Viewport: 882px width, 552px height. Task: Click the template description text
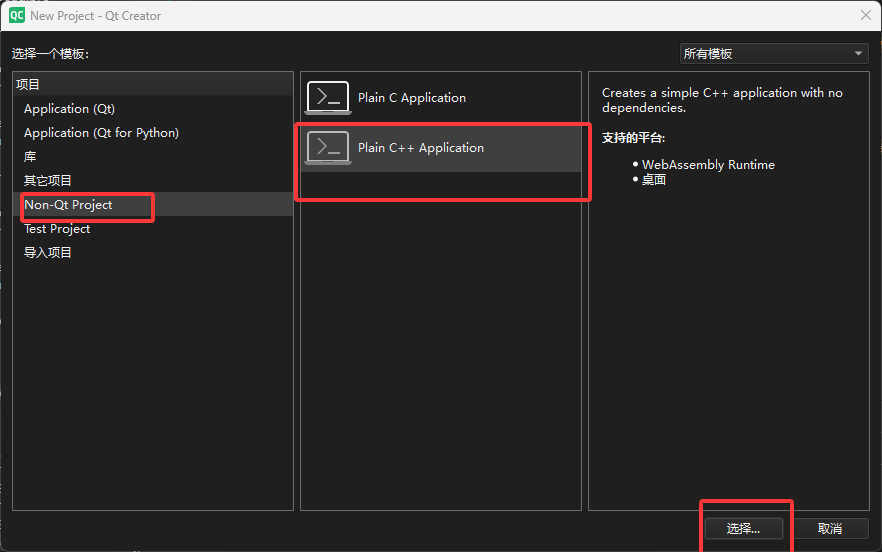[722, 100]
